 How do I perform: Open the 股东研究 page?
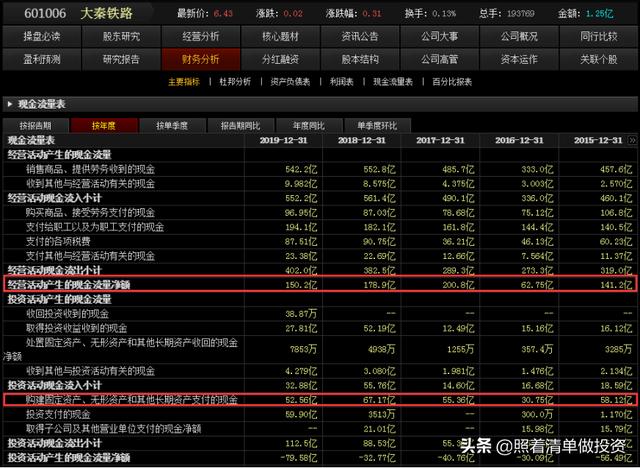pyautogui.click(x=121, y=36)
